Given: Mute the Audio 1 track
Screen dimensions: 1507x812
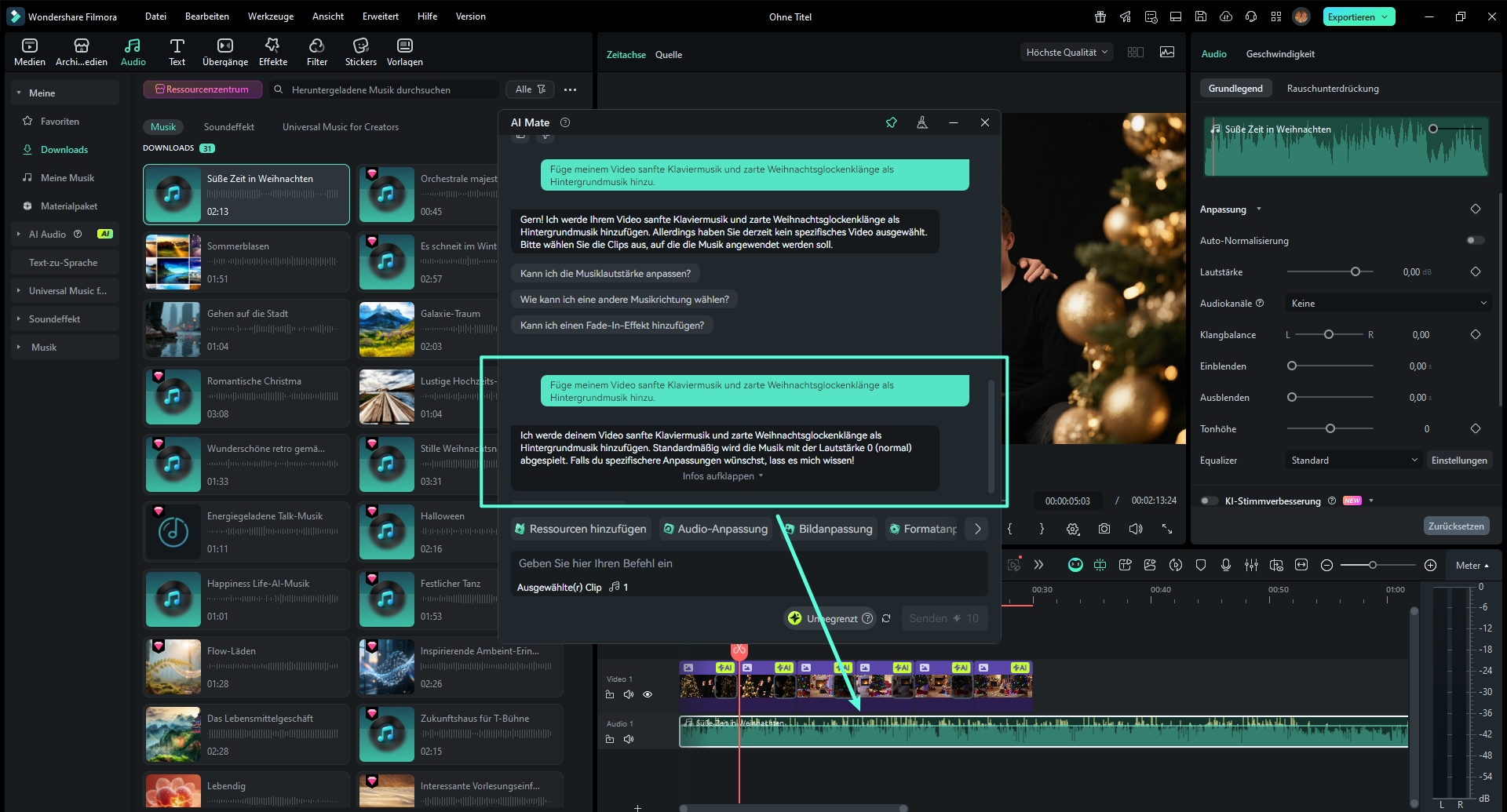Looking at the screenshot, I should [628, 739].
